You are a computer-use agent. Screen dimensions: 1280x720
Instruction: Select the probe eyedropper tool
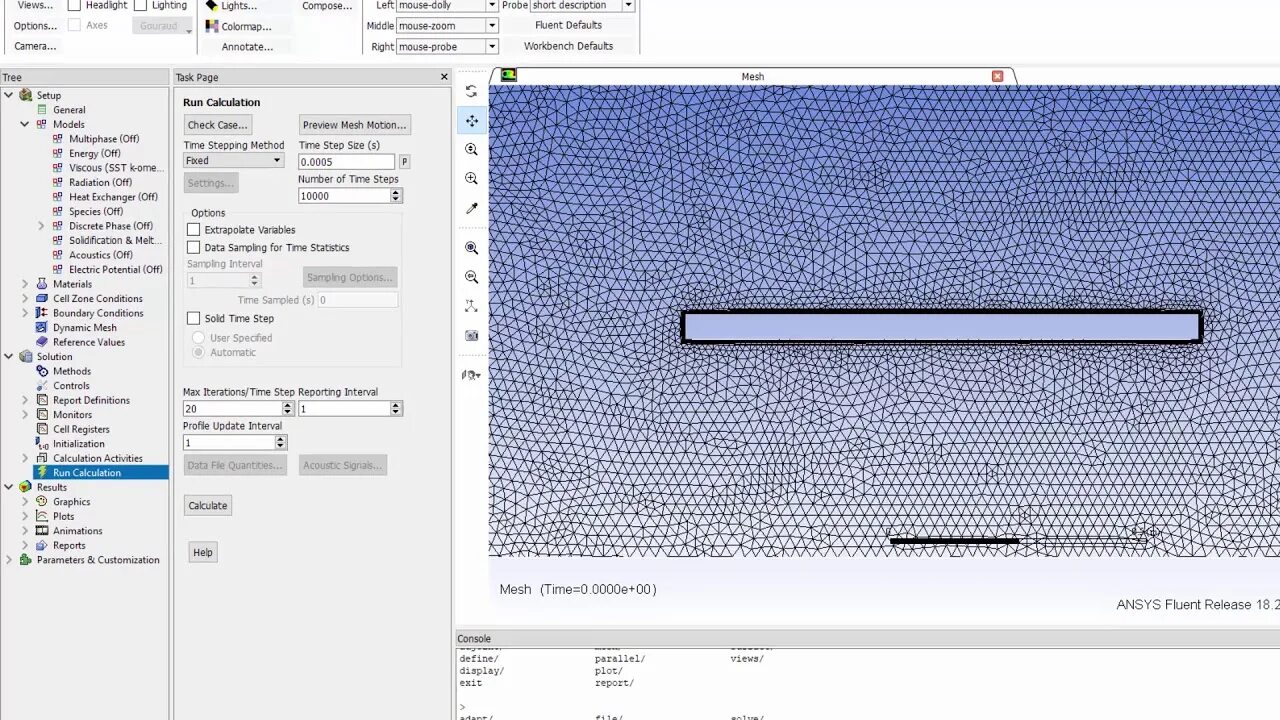(471, 208)
